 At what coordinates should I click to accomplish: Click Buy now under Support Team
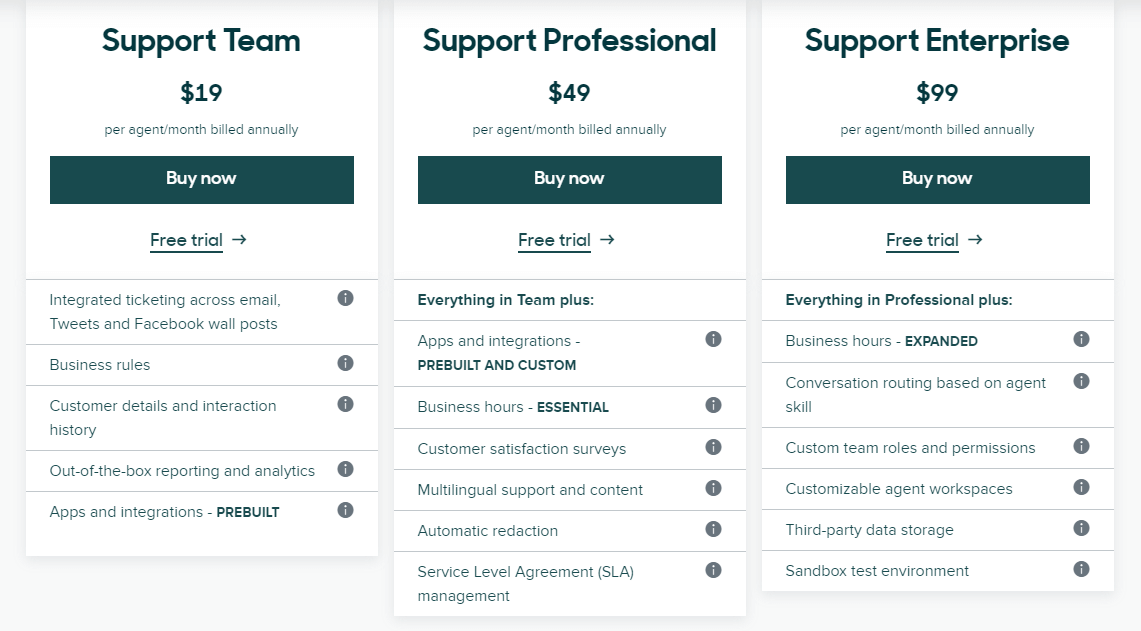(x=201, y=179)
